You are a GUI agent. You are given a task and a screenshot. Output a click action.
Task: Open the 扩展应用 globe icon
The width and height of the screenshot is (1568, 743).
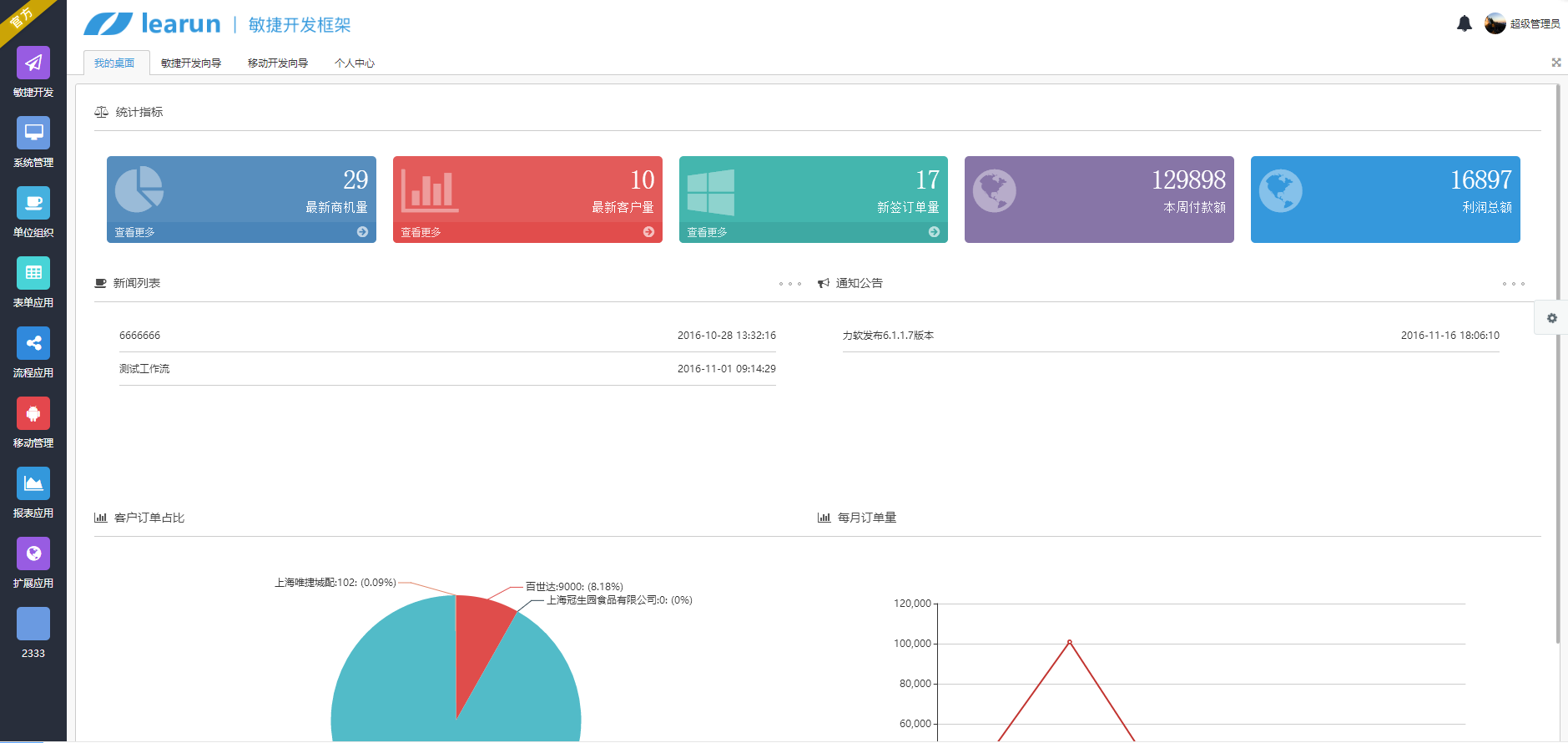[33, 553]
